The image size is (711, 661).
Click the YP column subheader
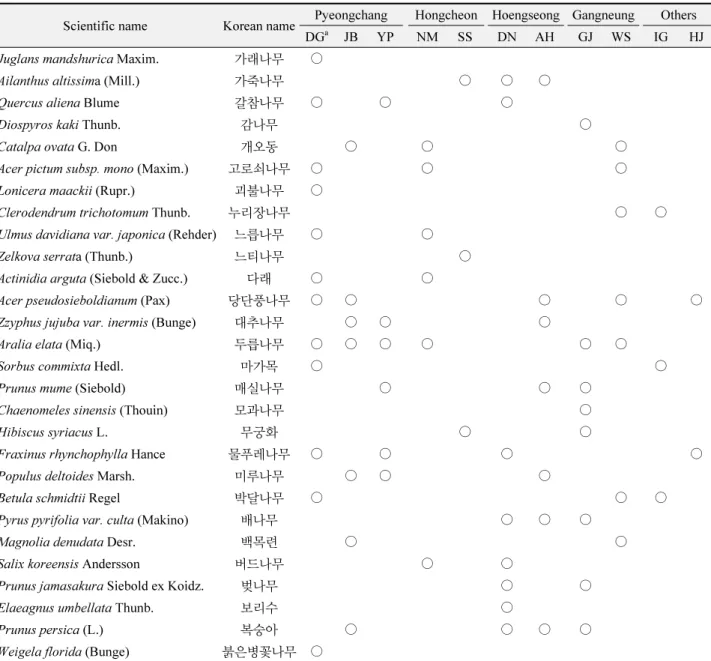pos(385,37)
